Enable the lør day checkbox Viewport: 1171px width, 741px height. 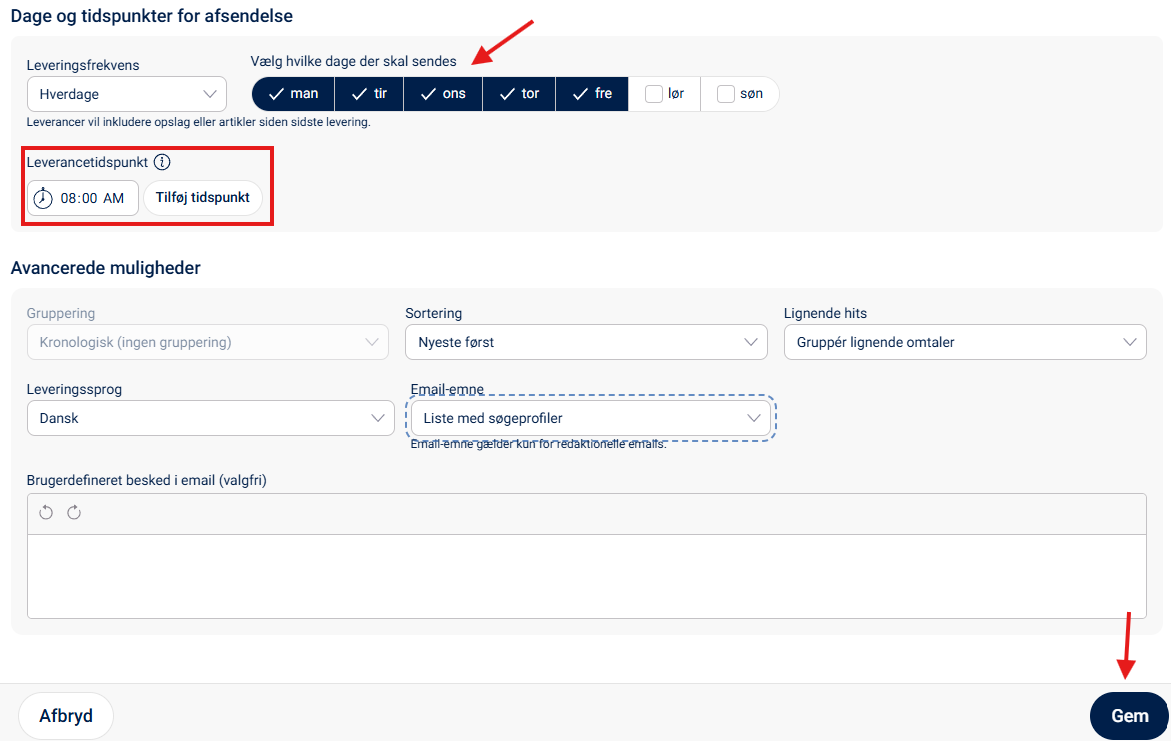(x=653, y=94)
